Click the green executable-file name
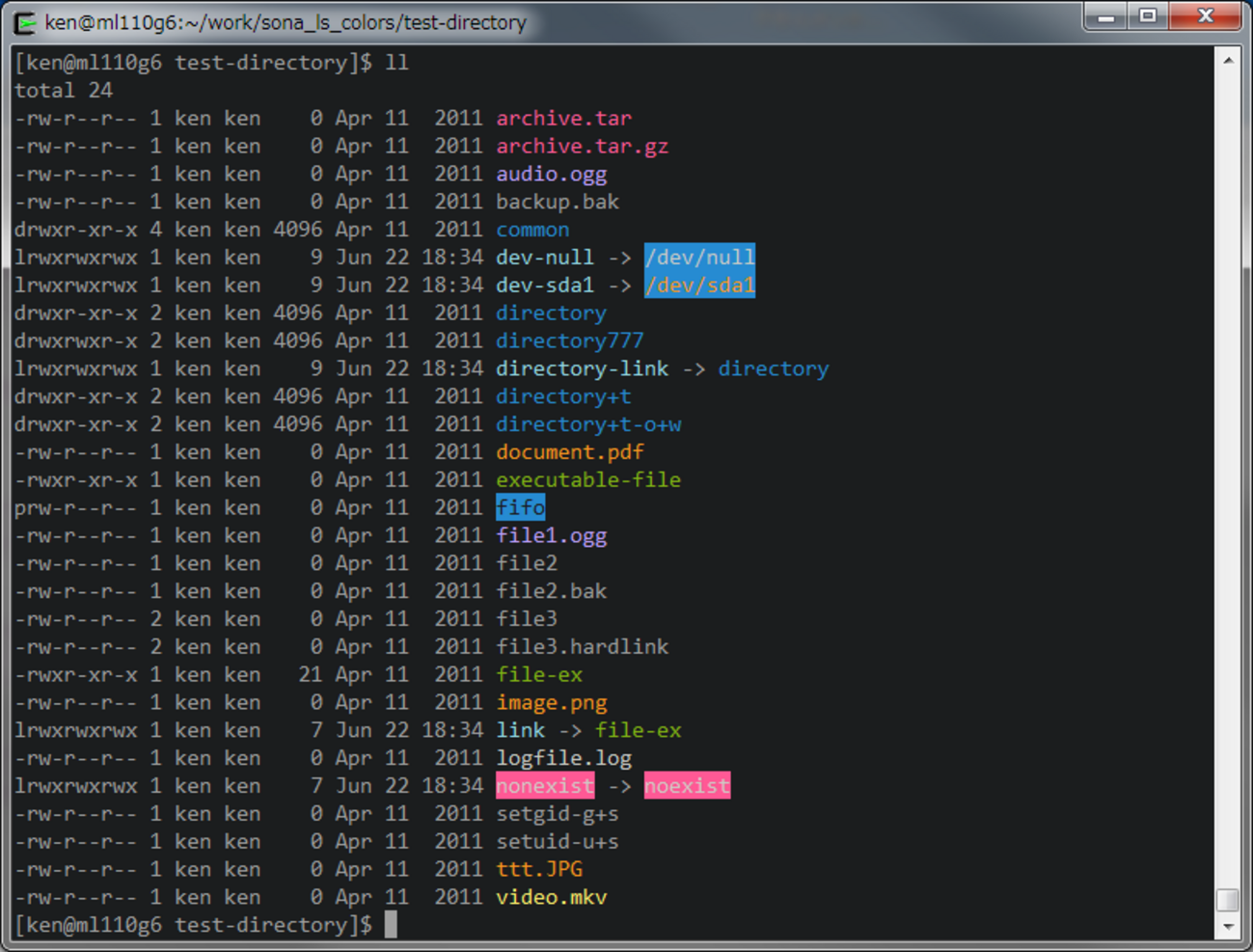Viewport: 1253px width, 952px height. point(588,480)
